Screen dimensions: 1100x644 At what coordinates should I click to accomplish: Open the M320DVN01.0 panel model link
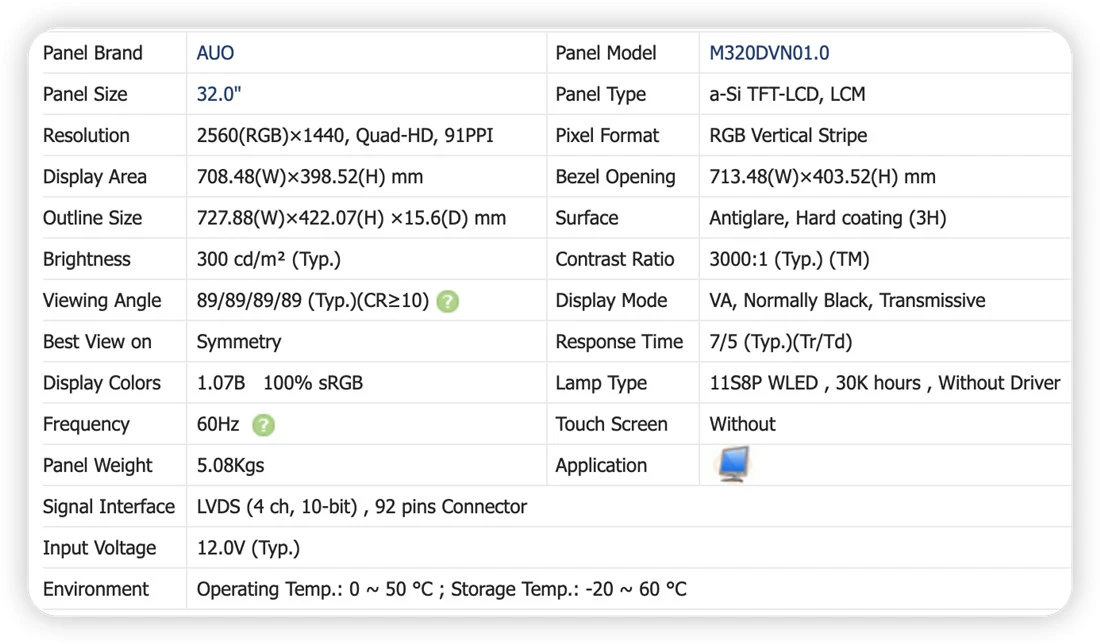click(769, 53)
